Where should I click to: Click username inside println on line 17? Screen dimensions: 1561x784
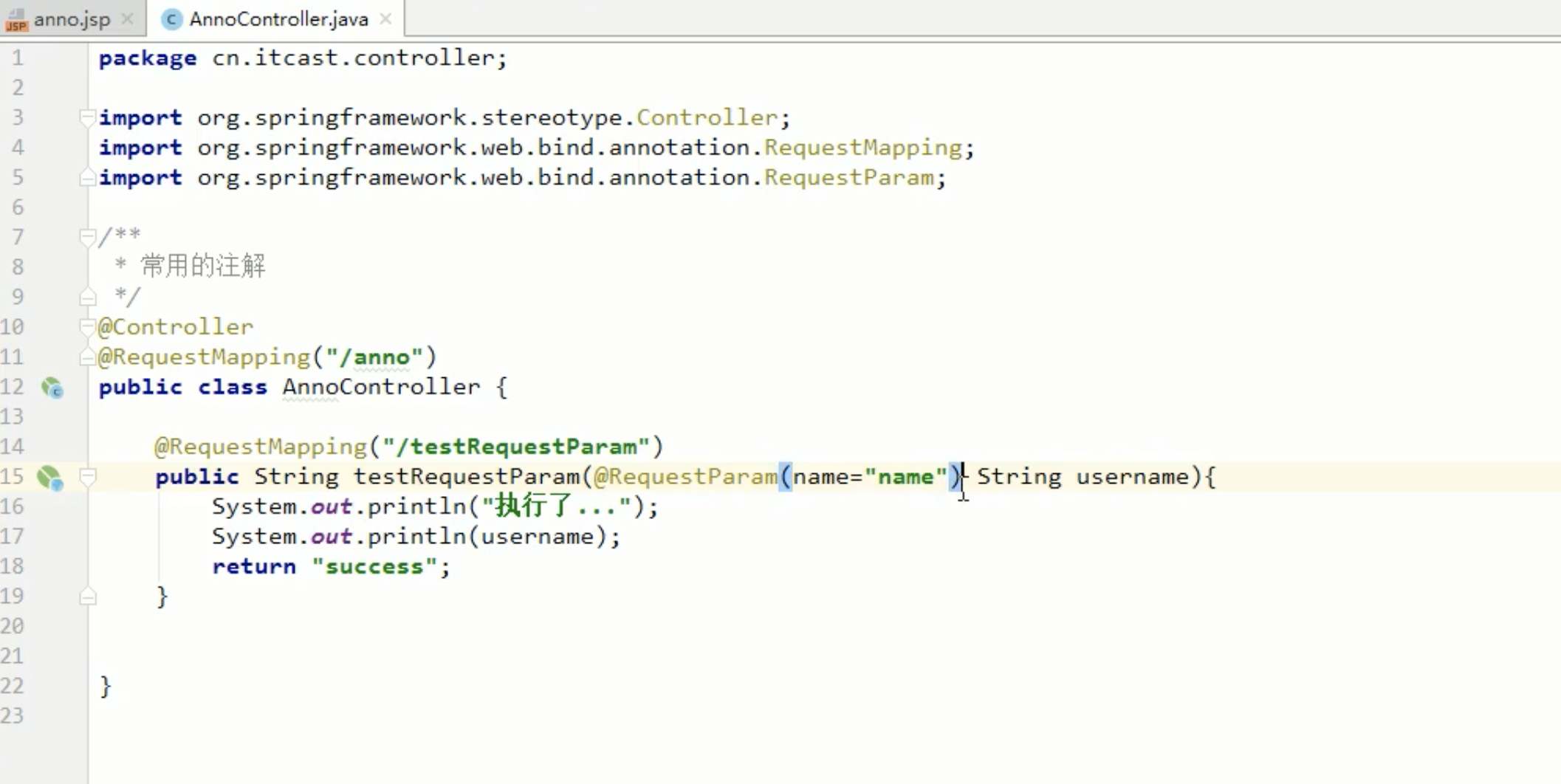(538, 537)
